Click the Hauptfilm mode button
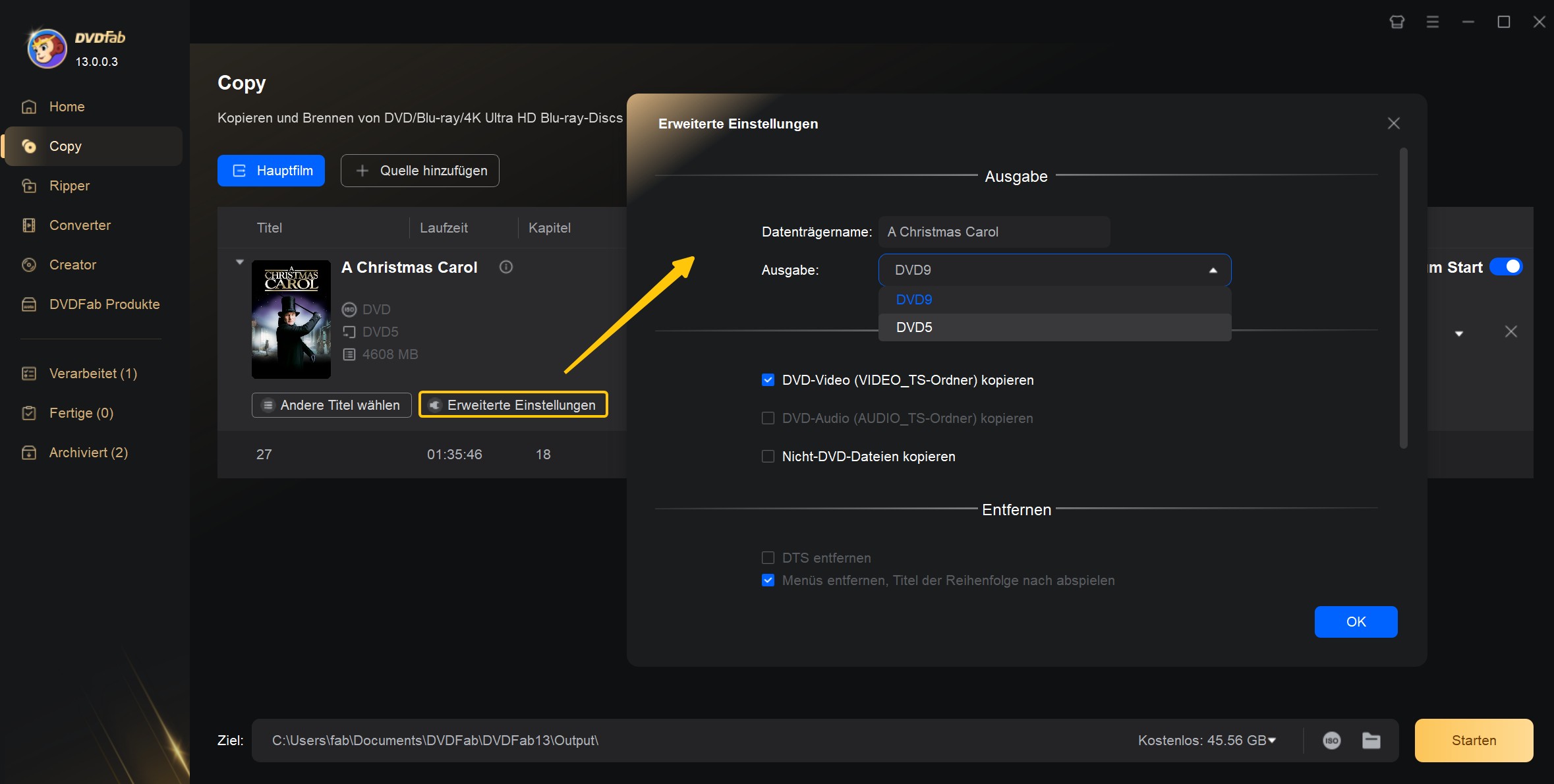 tap(271, 171)
